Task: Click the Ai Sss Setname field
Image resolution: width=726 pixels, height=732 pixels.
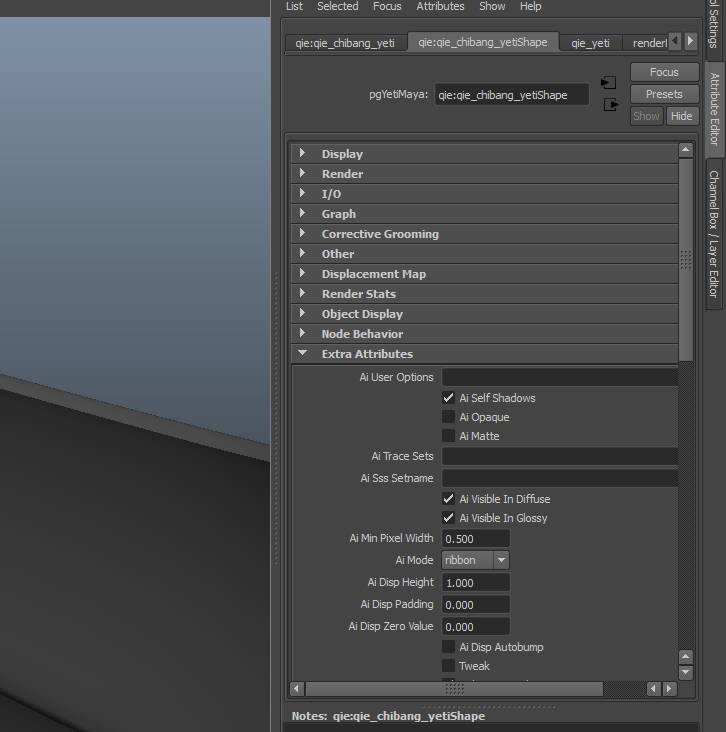Action: (560, 478)
